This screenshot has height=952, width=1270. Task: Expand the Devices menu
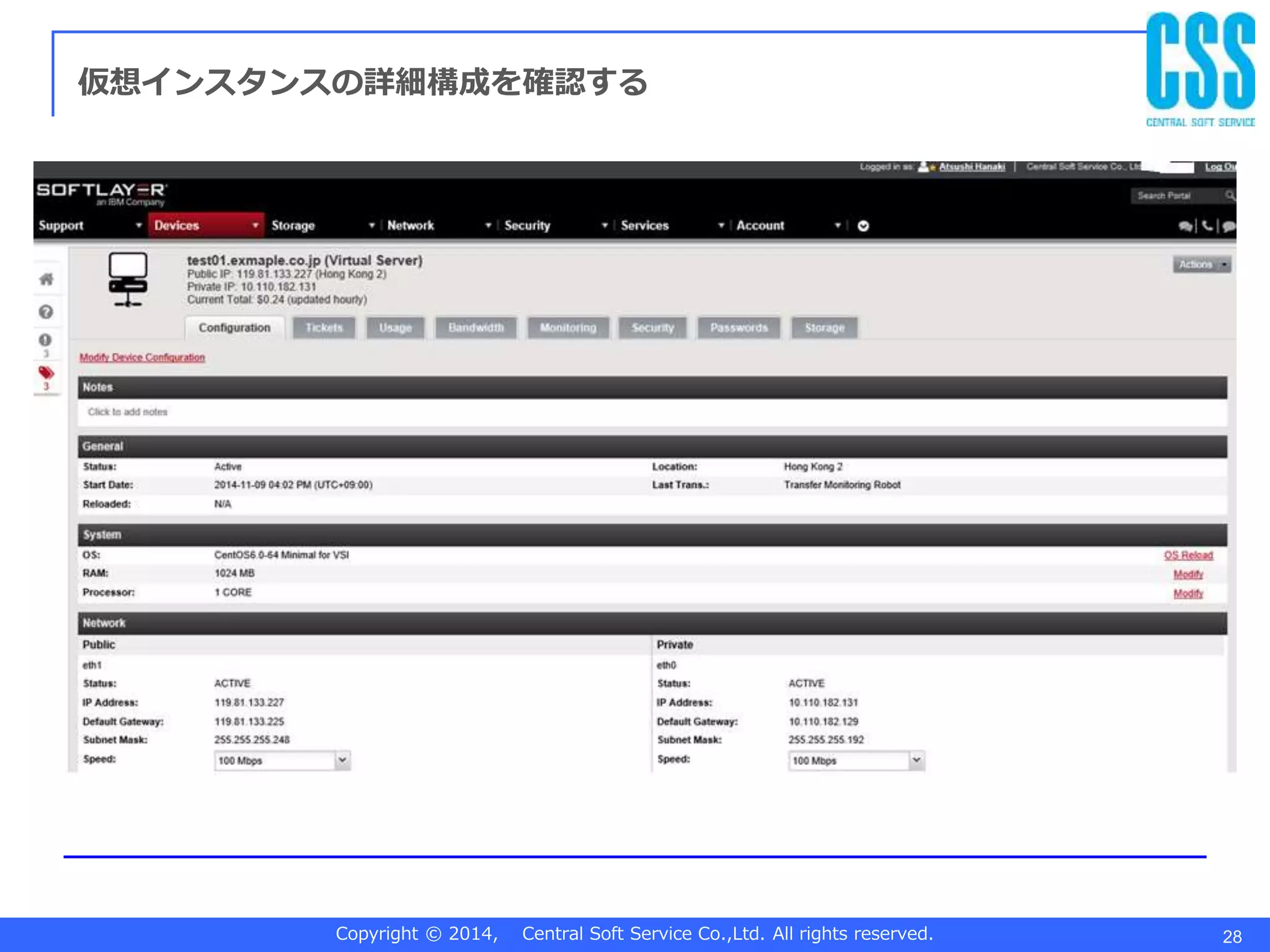click(x=206, y=226)
